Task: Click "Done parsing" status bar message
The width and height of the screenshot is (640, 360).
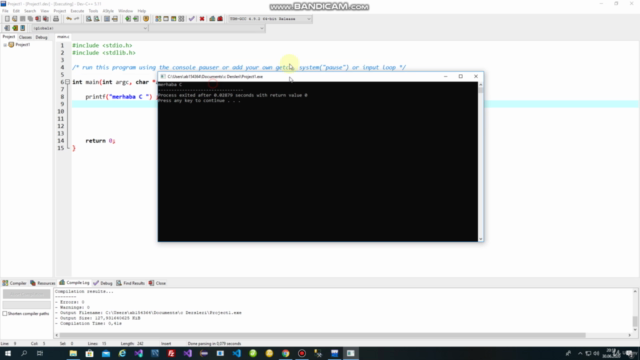Action: click(214, 344)
